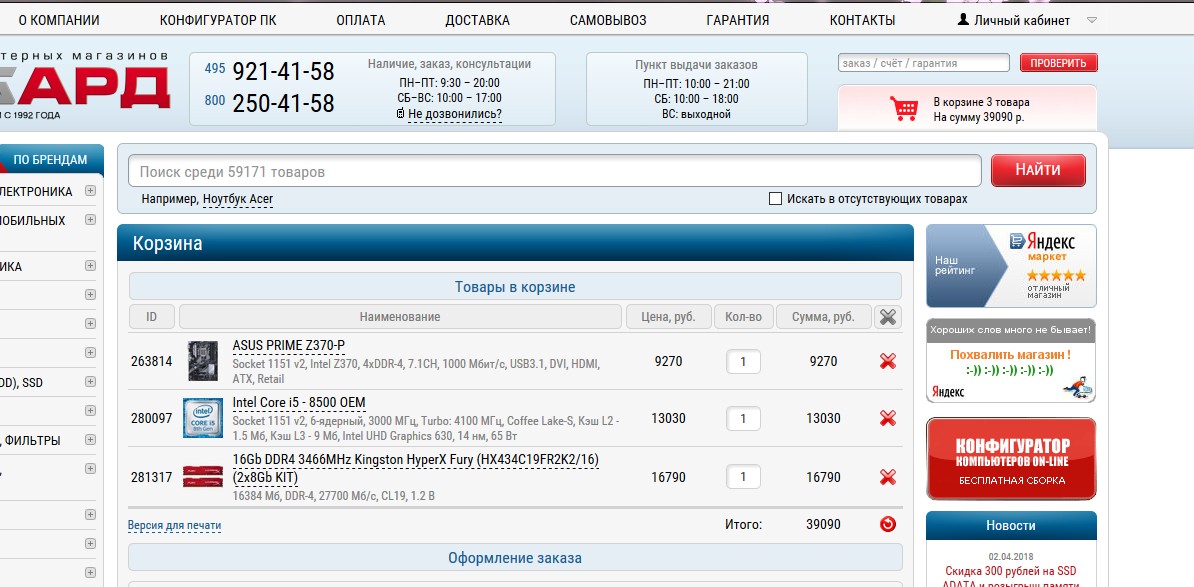Expand the Электроника category plus sign

(x=90, y=191)
